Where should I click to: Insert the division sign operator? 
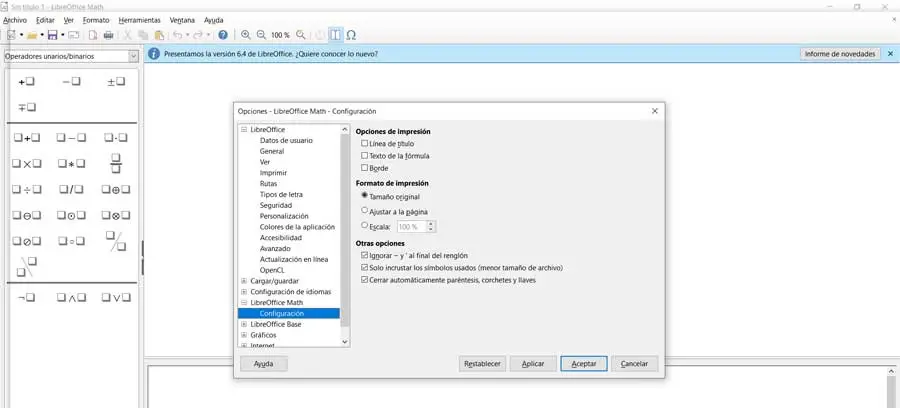tap(26, 189)
